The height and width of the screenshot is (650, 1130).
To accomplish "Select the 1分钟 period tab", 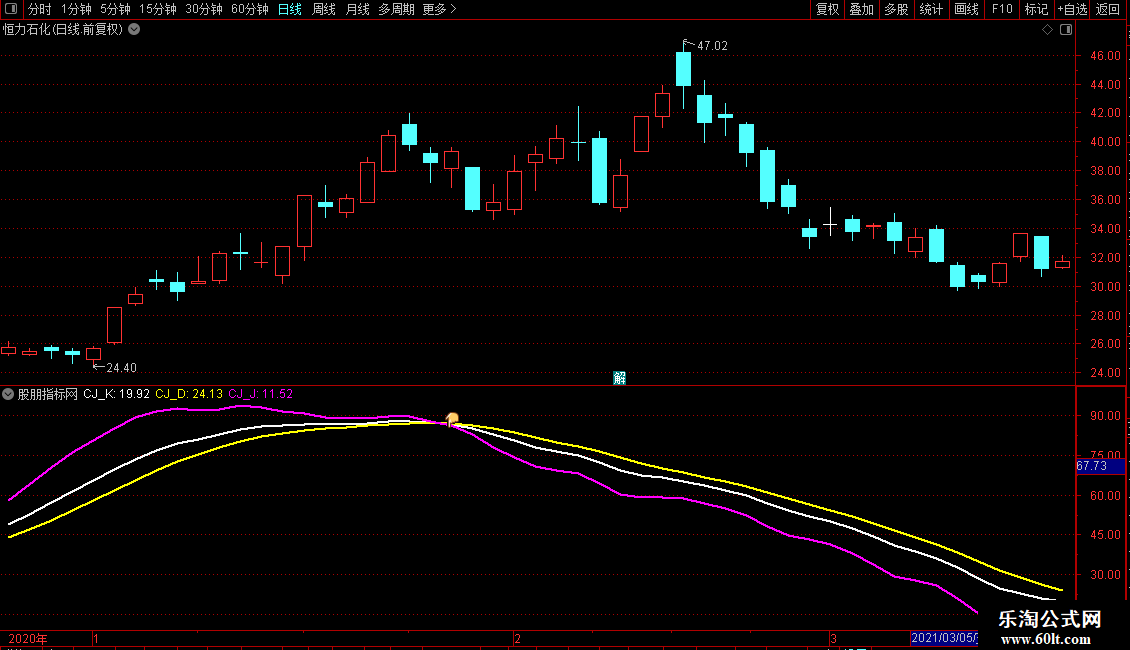I will (76, 9).
